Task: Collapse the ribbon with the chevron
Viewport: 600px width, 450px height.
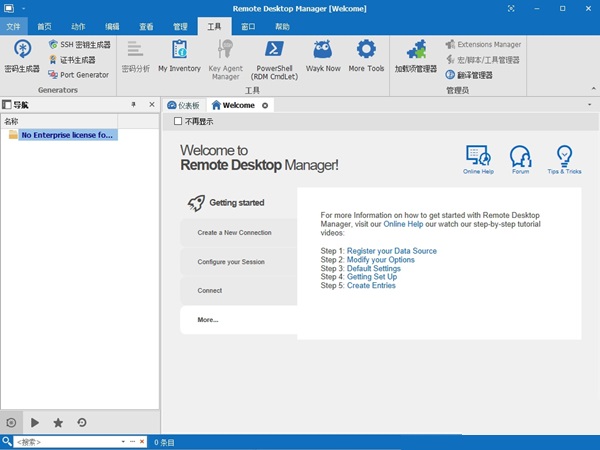Action: coord(591,89)
